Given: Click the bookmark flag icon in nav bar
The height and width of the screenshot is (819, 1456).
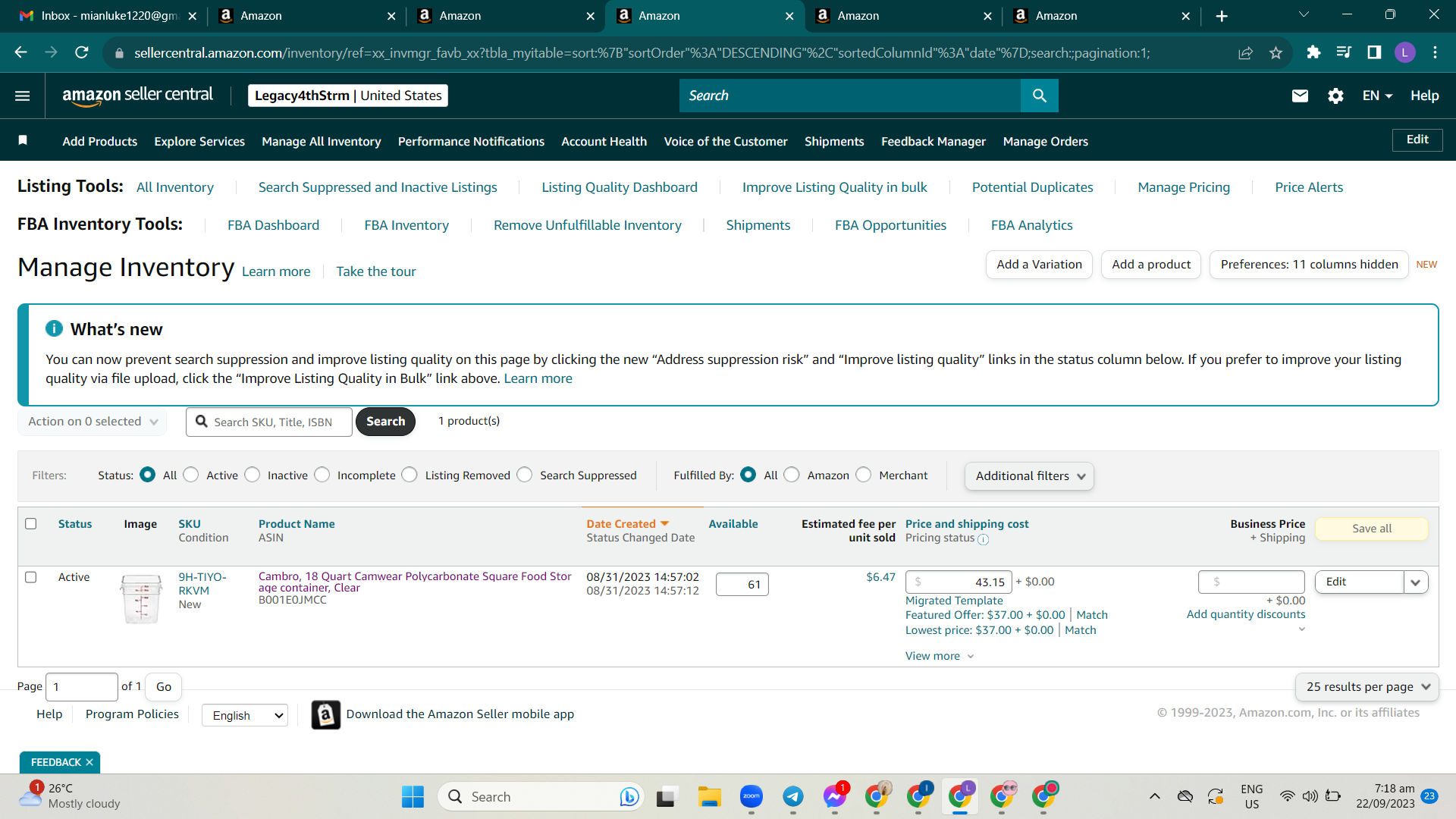Looking at the screenshot, I should pyautogui.click(x=23, y=140).
